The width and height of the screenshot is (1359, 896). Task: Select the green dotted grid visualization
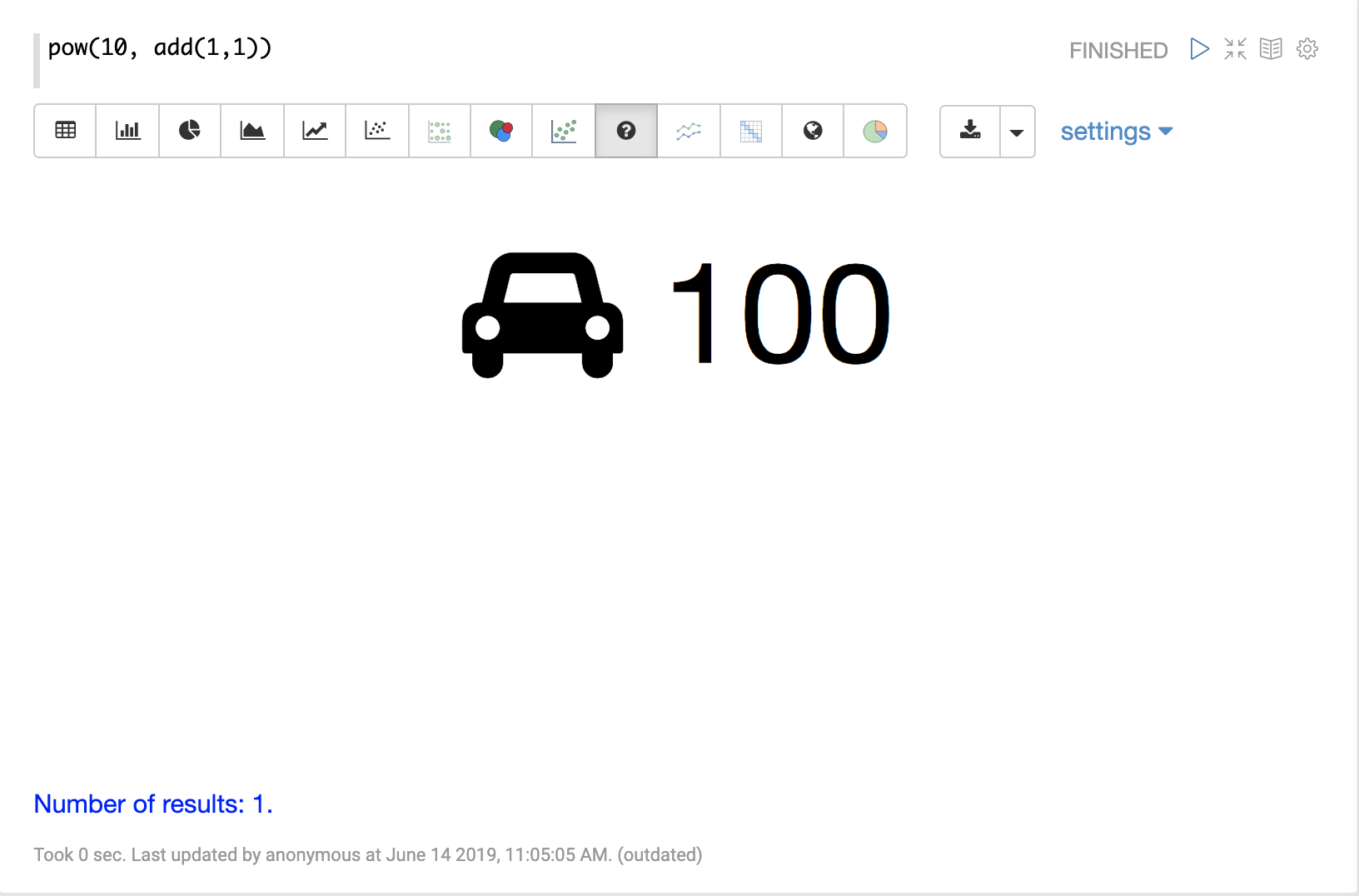pyautogui.click(x=440, y=131)
